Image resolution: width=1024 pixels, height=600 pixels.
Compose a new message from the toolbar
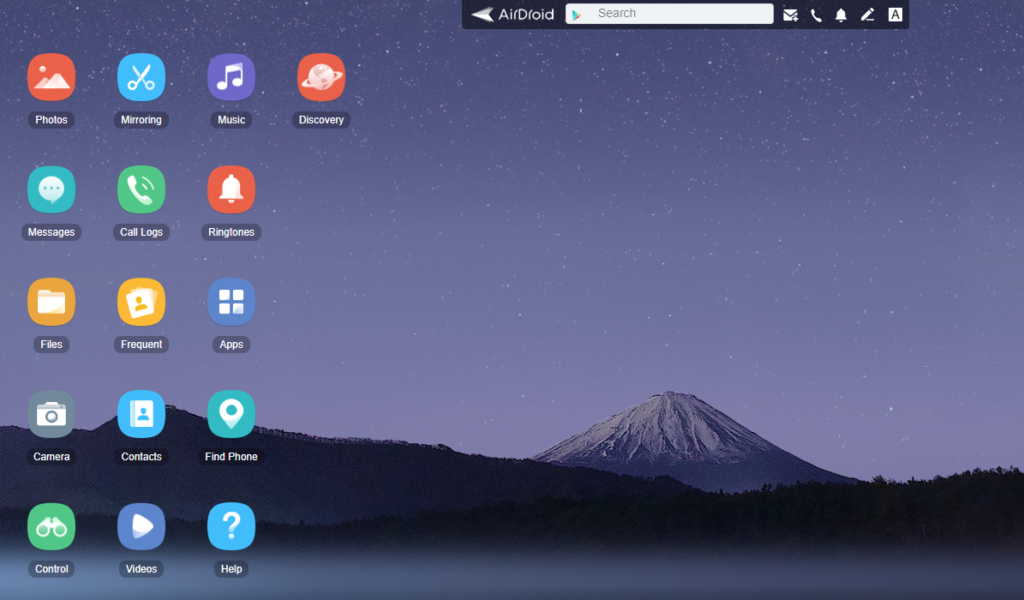pos(790,14)
